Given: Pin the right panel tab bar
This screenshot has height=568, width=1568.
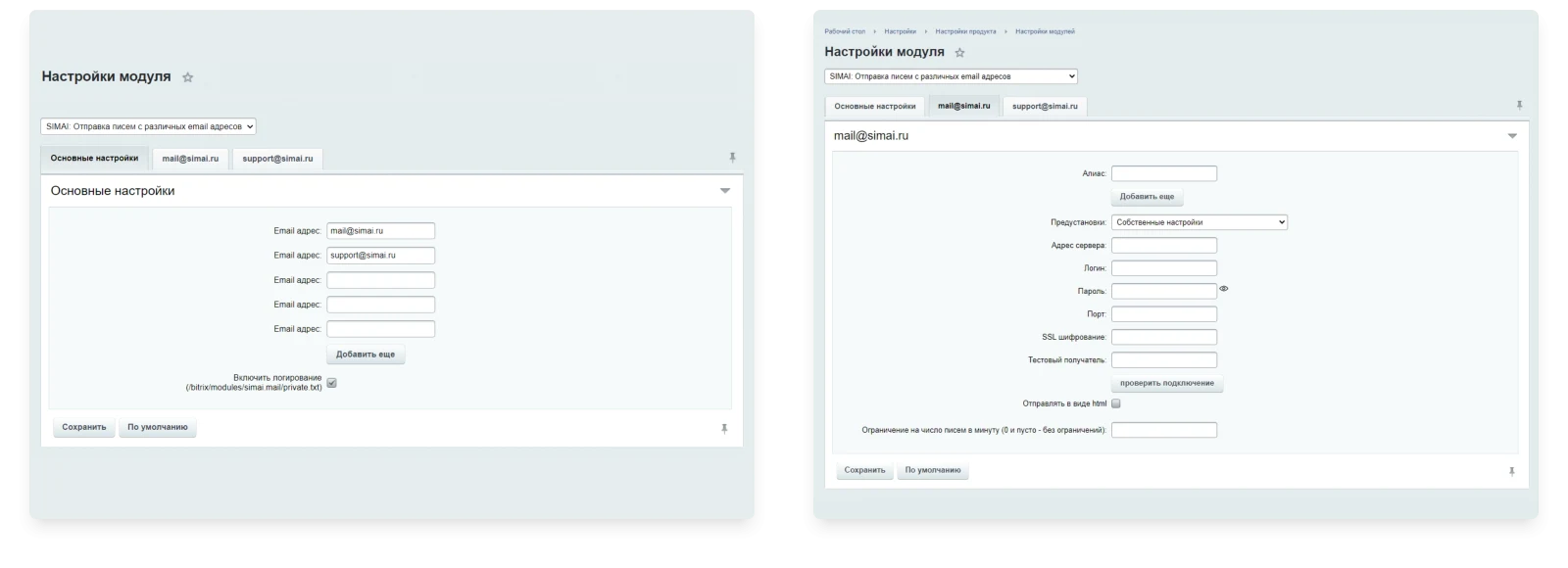Looking at the screenshot, I should [x=1519, y=105].
